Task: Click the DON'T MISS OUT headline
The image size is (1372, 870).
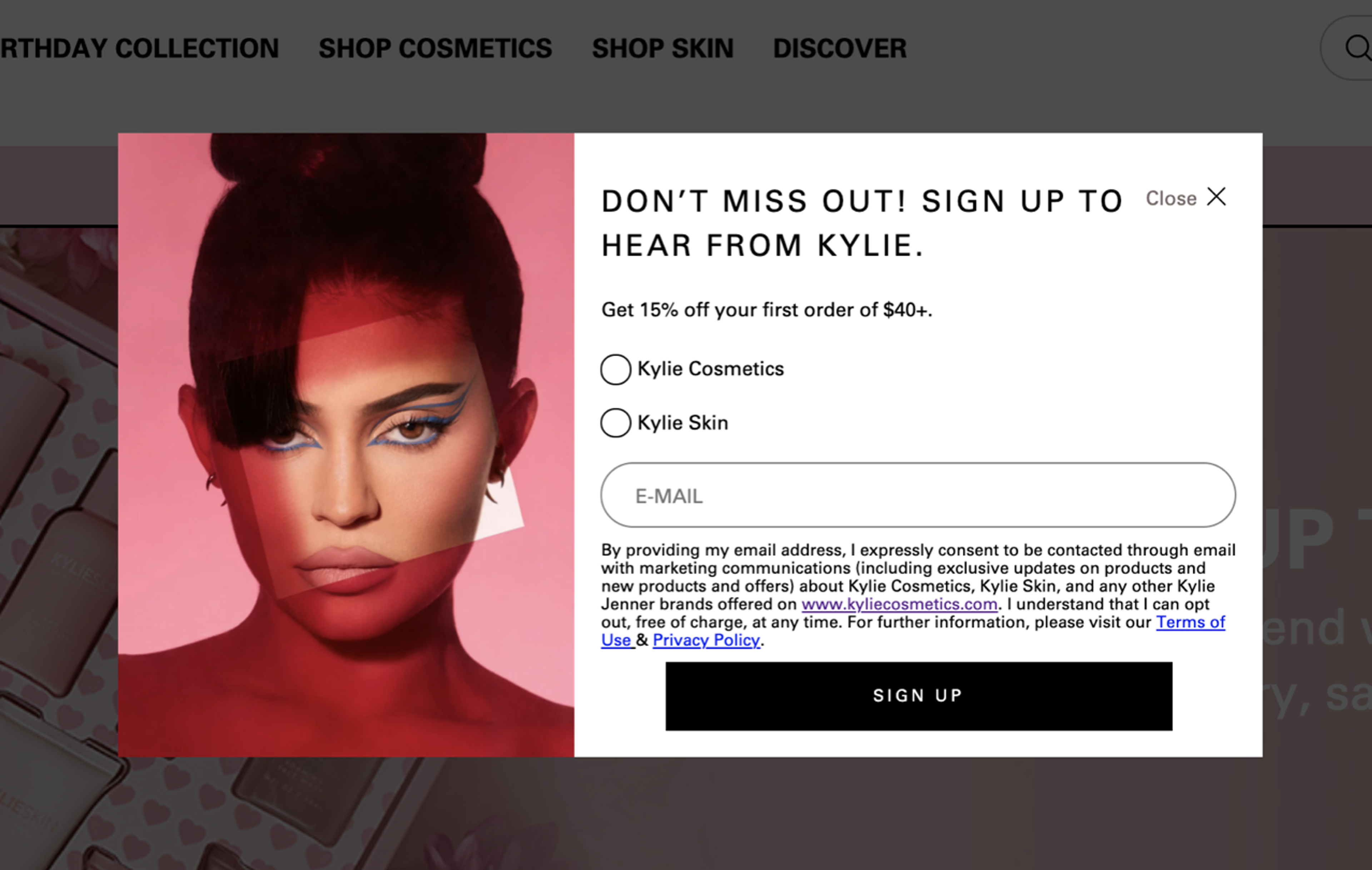Action: click(x=860, y=222)
